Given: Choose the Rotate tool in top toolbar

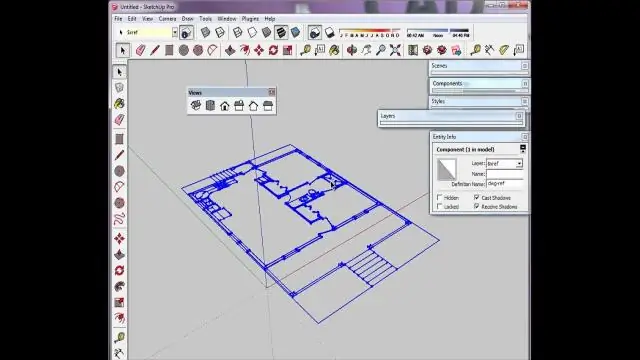Looking at the screenshot, I should click(x=273, y=50).
